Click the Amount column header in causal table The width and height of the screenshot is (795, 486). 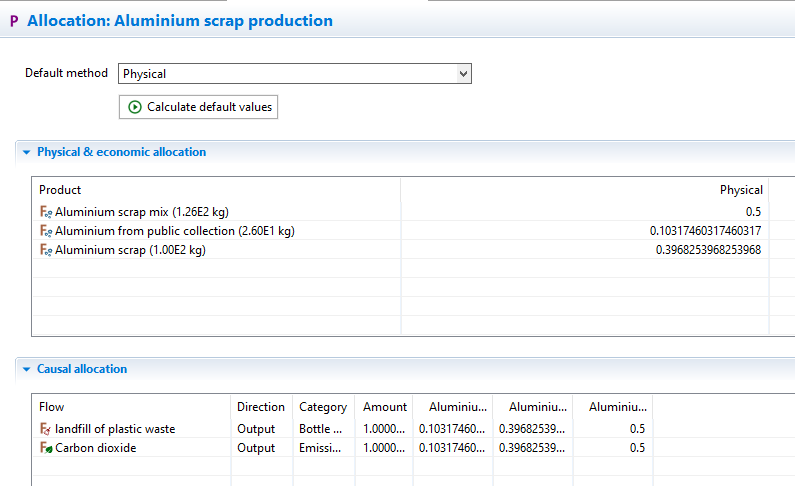[384, 407]
